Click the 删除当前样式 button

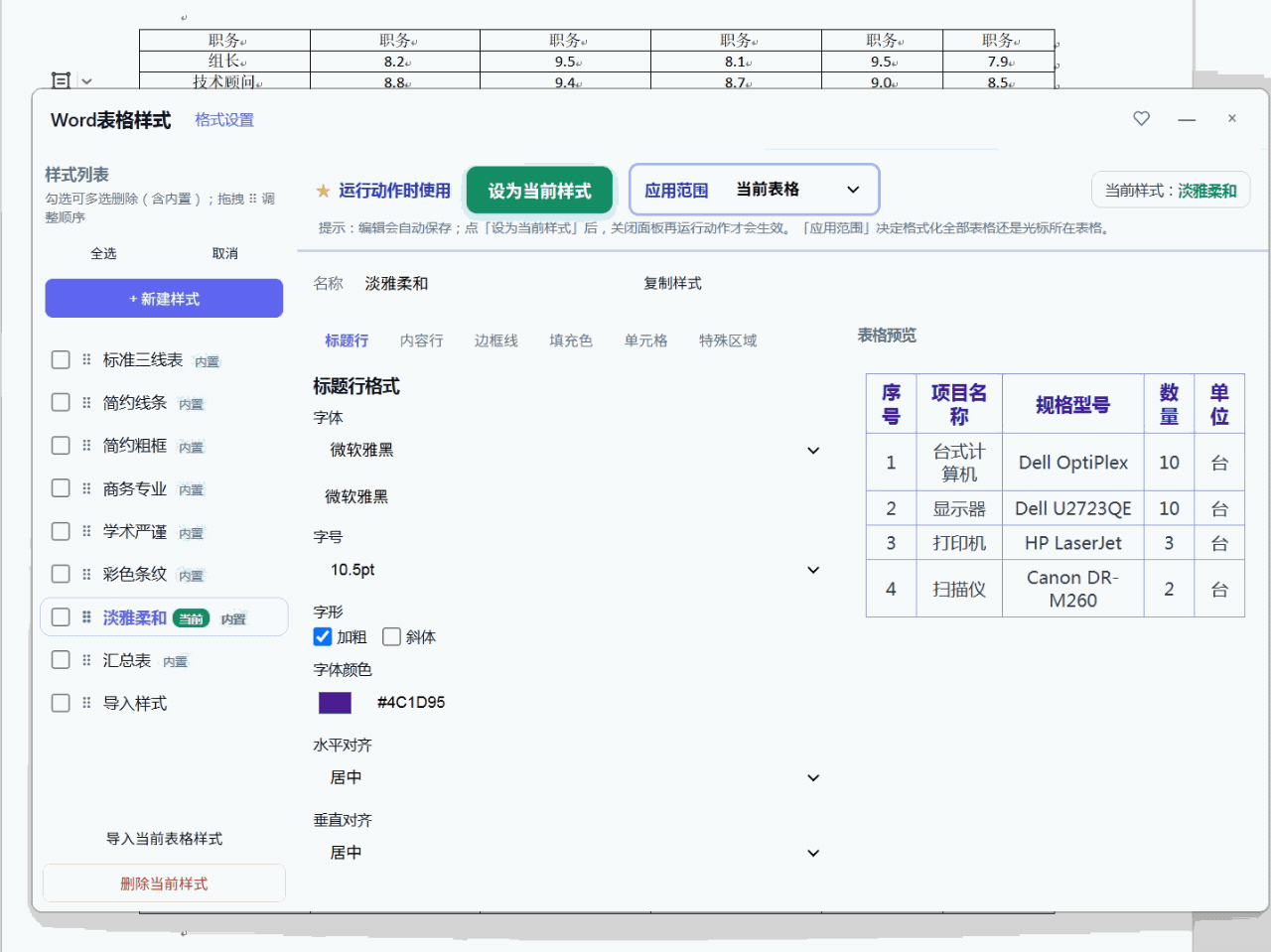point(164,884)
